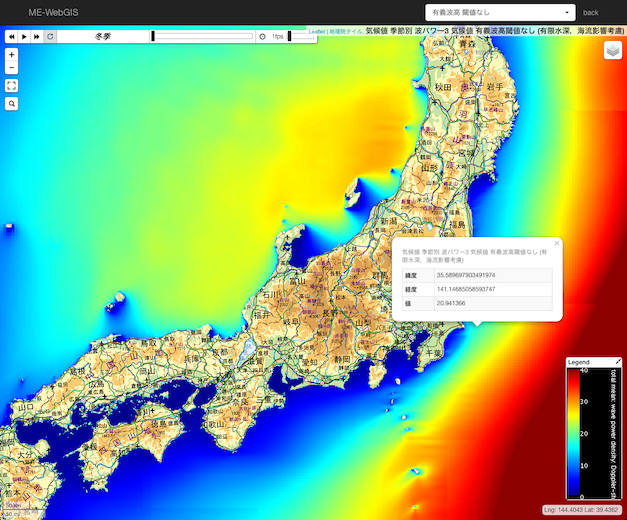627x520 pixels.
Task: Click the ME-WebGIS title
Action: tap(50, 12)
